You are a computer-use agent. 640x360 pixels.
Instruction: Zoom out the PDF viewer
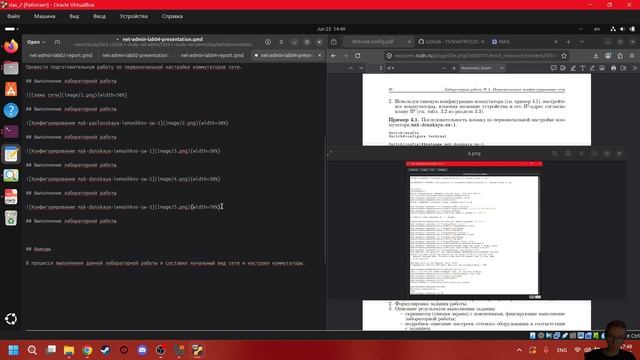[x=444, y=68]
